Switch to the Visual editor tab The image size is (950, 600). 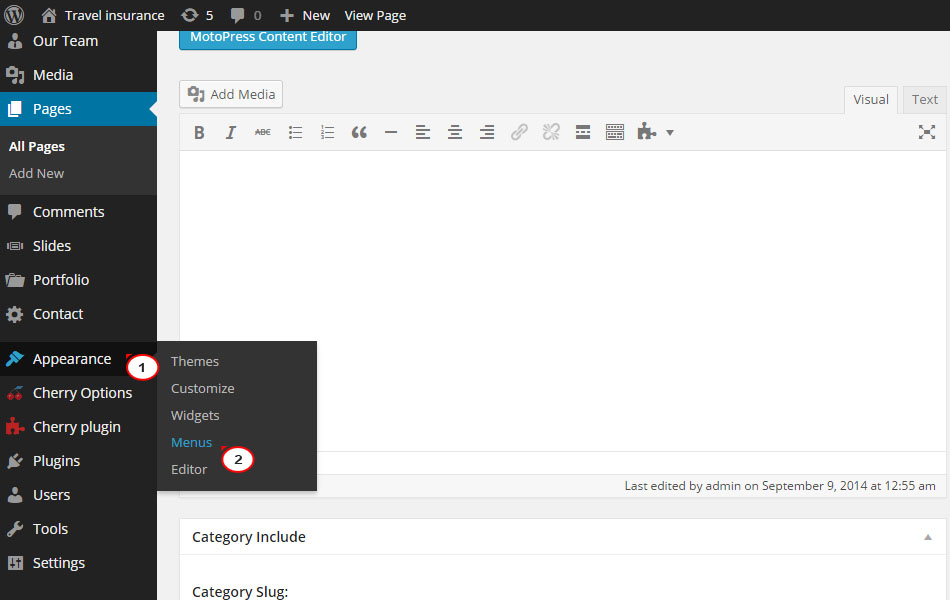point(871,100)
